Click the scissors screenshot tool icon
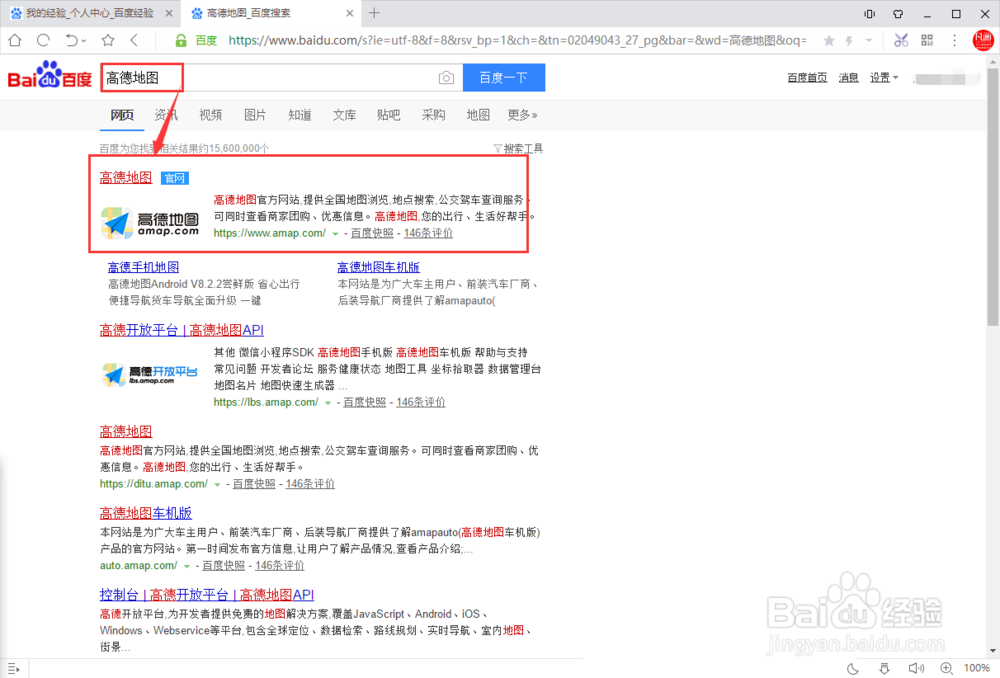This screenshot has height=678, width=1000. point(901,41)
